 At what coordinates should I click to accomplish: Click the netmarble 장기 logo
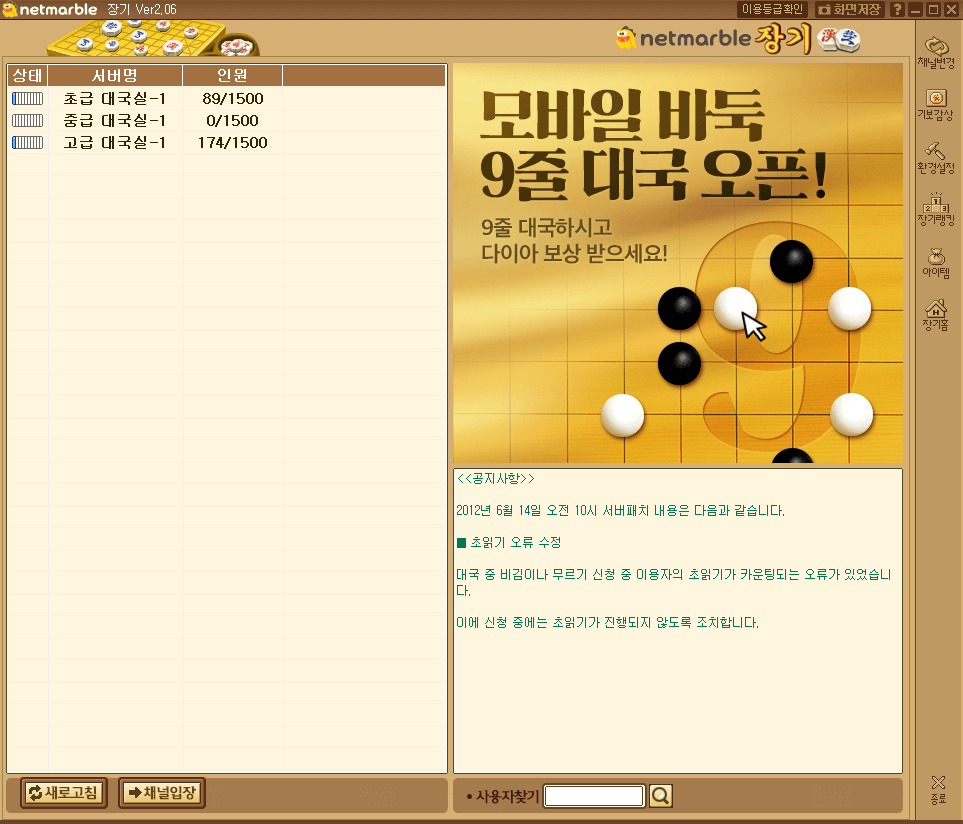[x=738, y=39]
